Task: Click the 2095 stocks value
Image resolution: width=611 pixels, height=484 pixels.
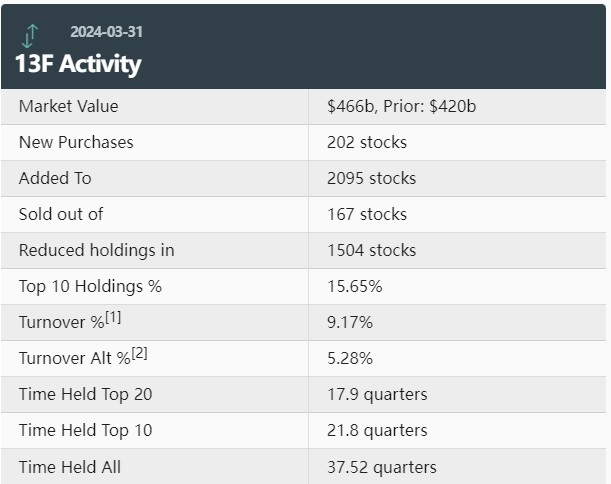Action: pos(371,178)
